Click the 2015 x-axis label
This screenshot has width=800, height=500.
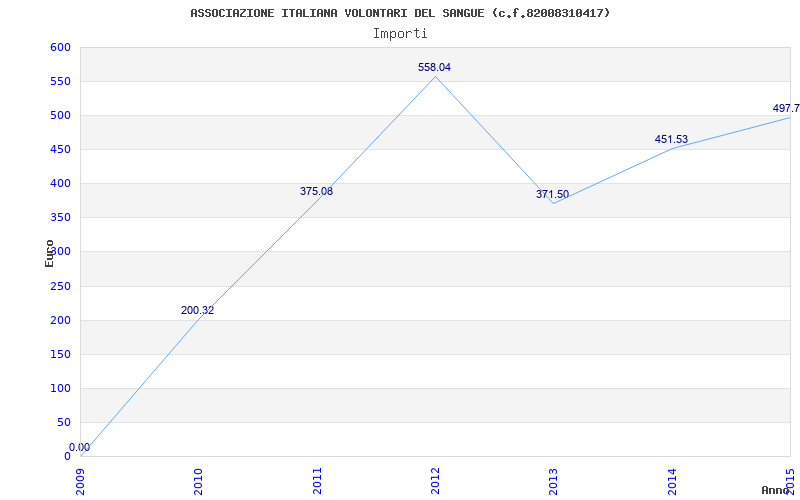pos(790,481)
